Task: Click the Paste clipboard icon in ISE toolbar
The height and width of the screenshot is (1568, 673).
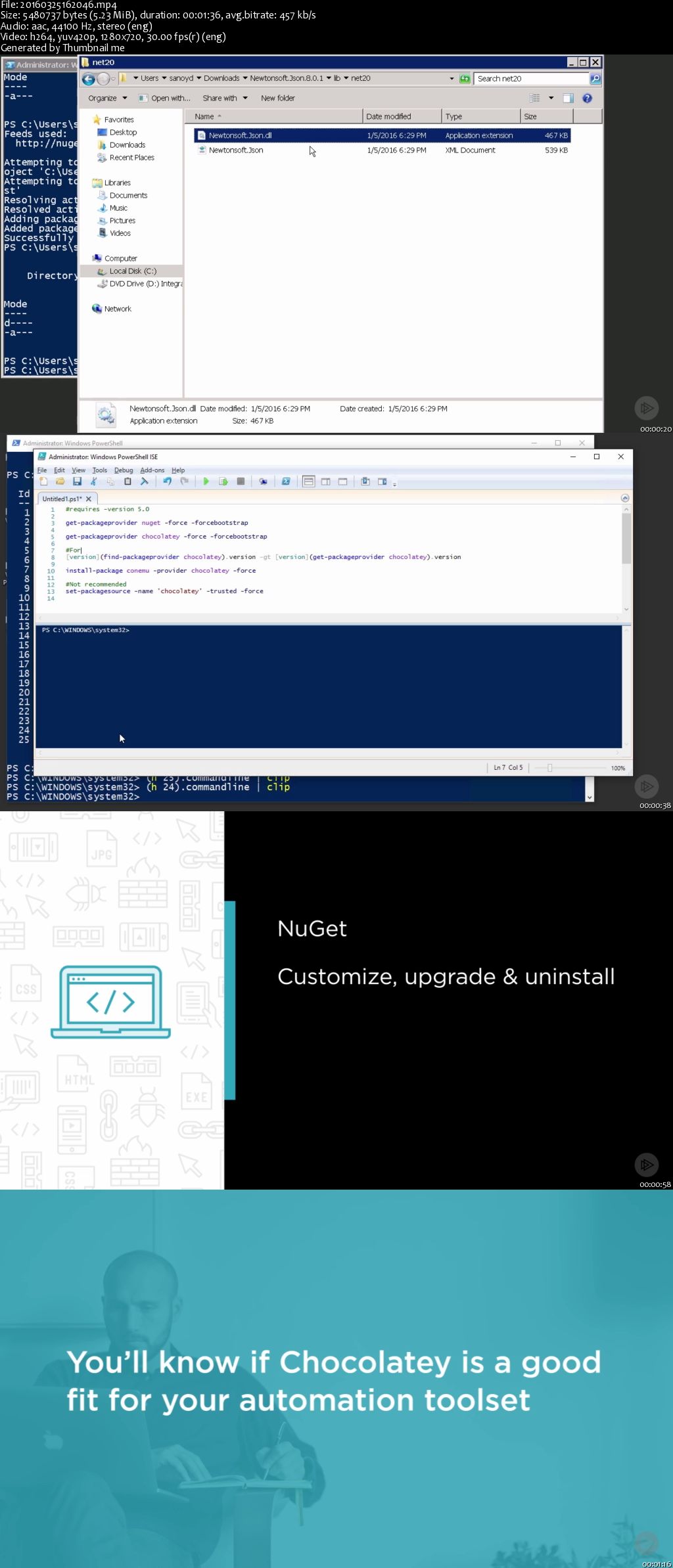Action: point(128,482)
